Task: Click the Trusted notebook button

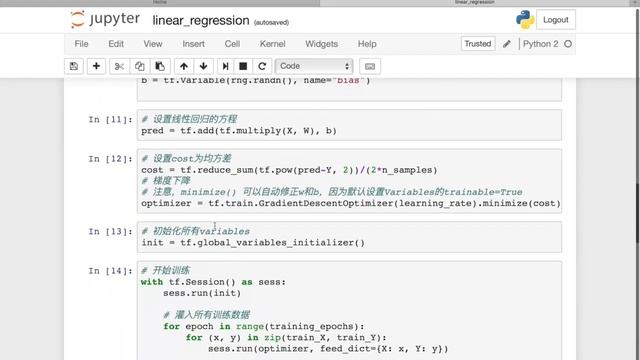Action: tap(478, 44)
